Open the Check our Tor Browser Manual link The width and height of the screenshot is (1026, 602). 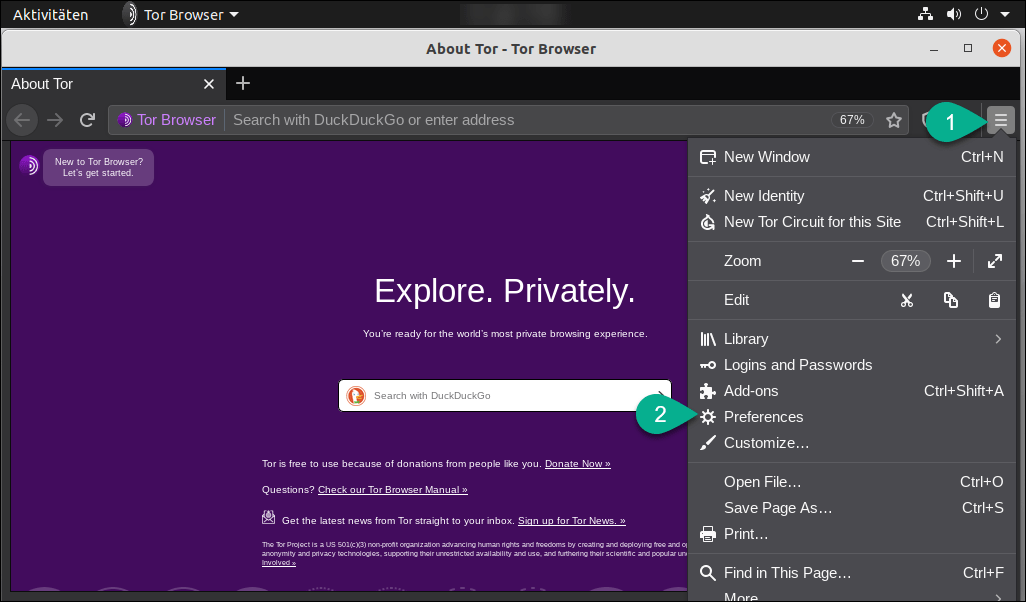pyautogui.click(x=393, y=489)
